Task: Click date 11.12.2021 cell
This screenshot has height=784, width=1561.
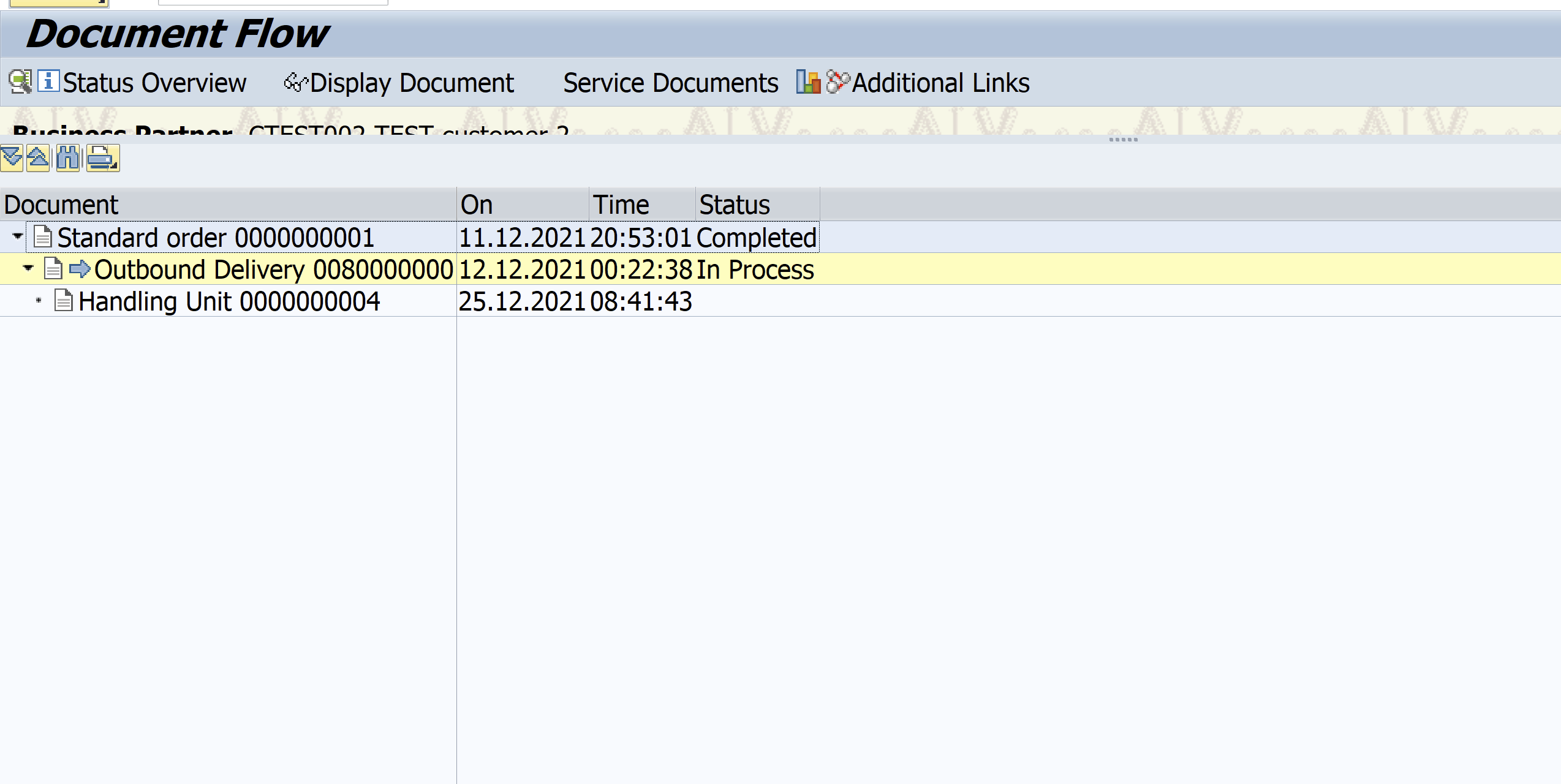Action: pyautogui.click(x=523, y=238)
